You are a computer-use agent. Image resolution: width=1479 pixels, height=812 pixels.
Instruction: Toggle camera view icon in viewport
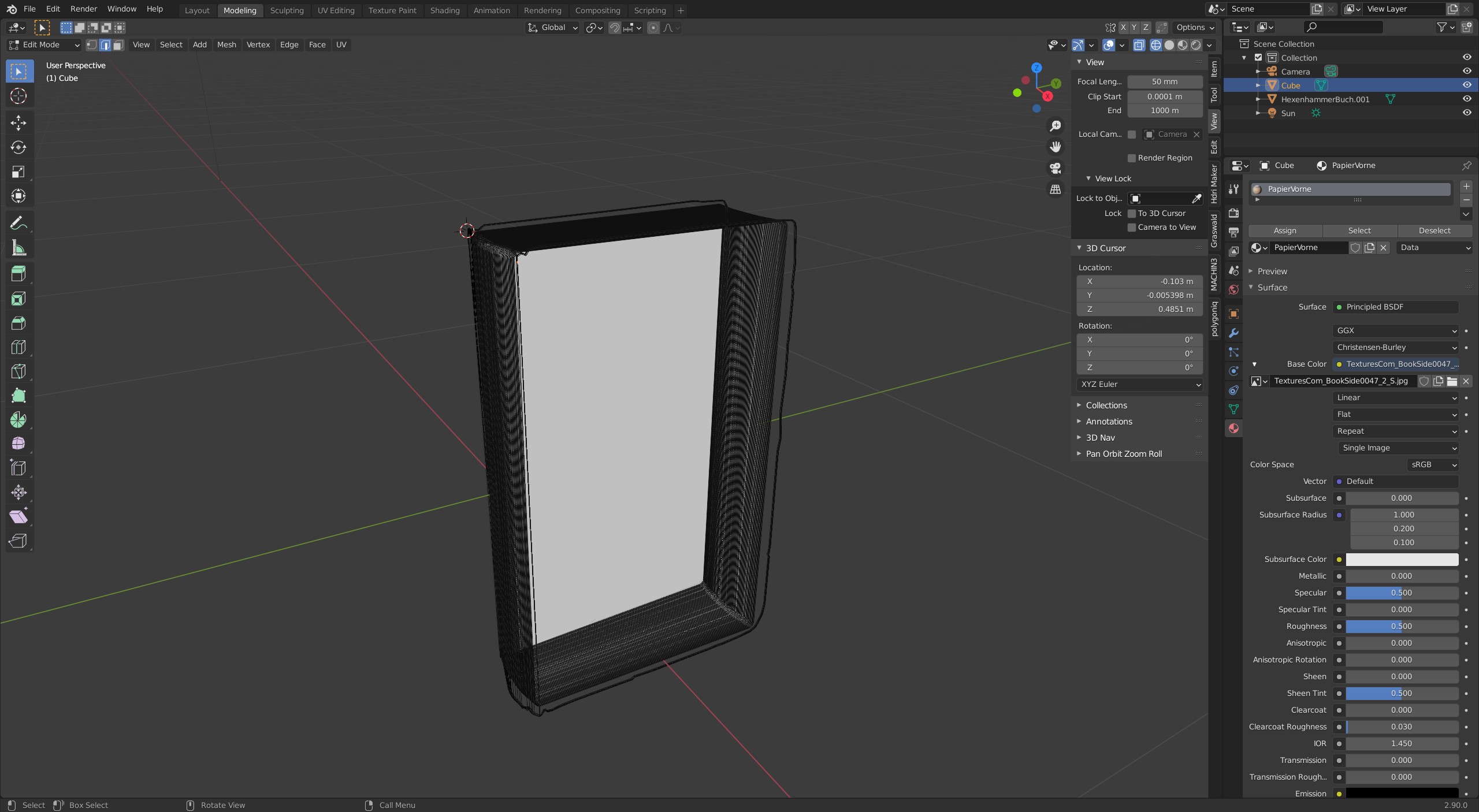pos(1055,168)
